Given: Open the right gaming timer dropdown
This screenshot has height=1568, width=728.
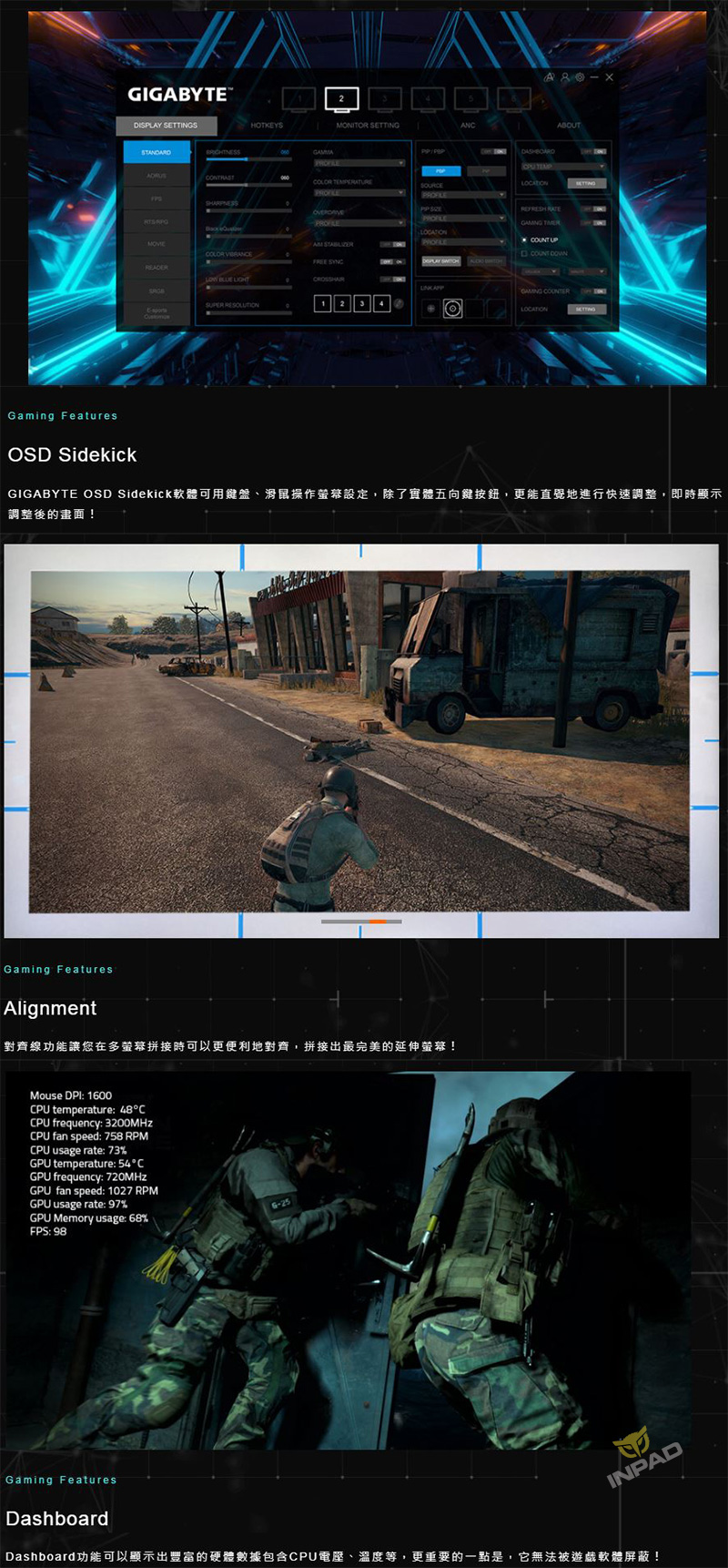Looking at the screenshot, I should (587, 271).
